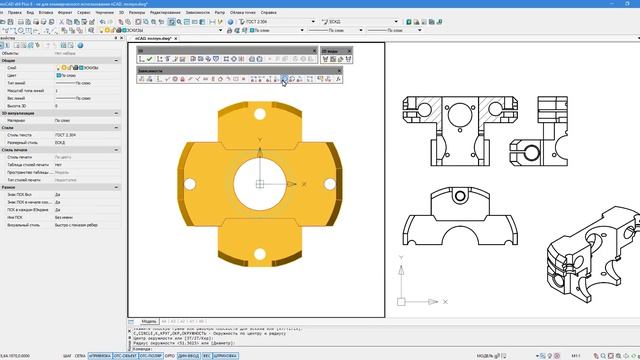Click the blue globe icon in top toolbar

(231, 22)
